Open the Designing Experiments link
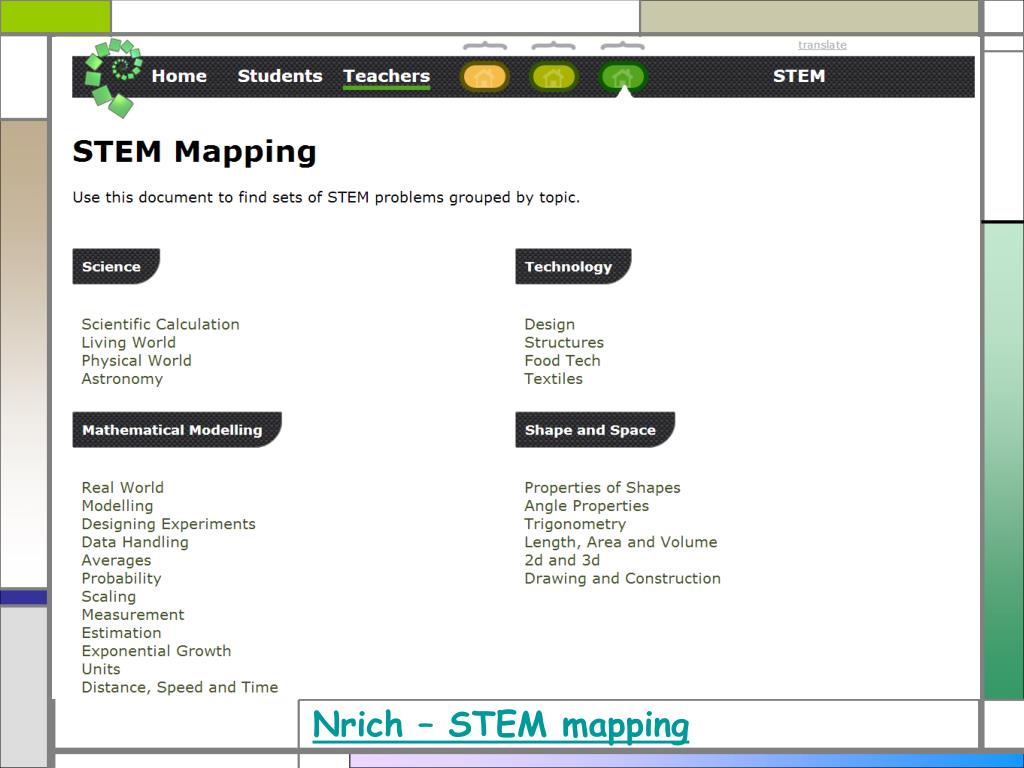Screen dimensions: 1024x768 point(168,524)
